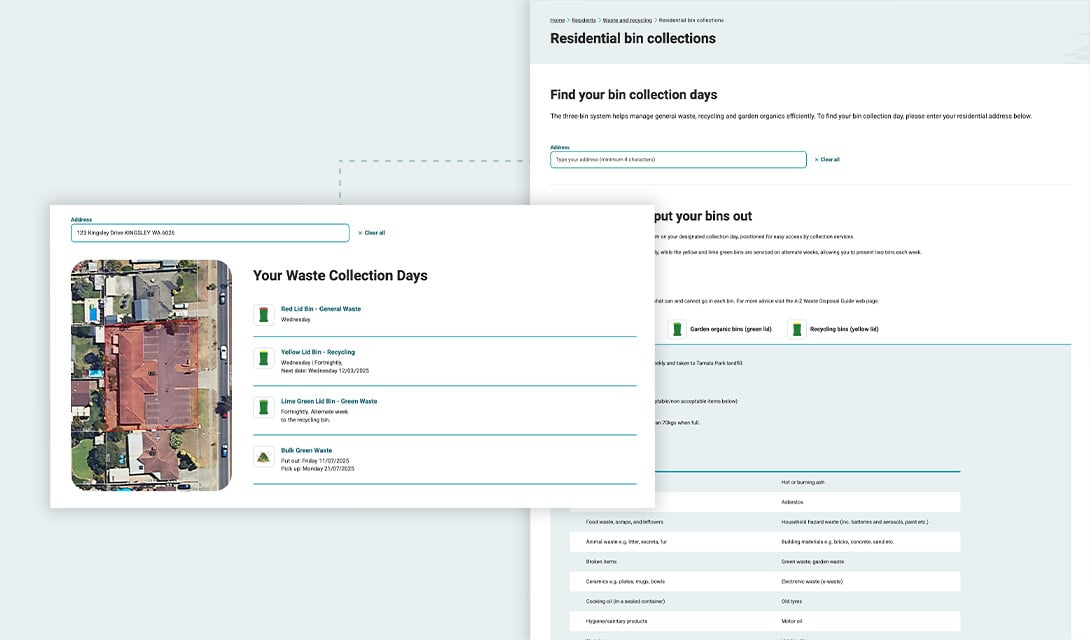Go to the Residents breadcrumb link
Image resolution: width=1090 pixels, height=640 pixels.
tap(584, 20)
